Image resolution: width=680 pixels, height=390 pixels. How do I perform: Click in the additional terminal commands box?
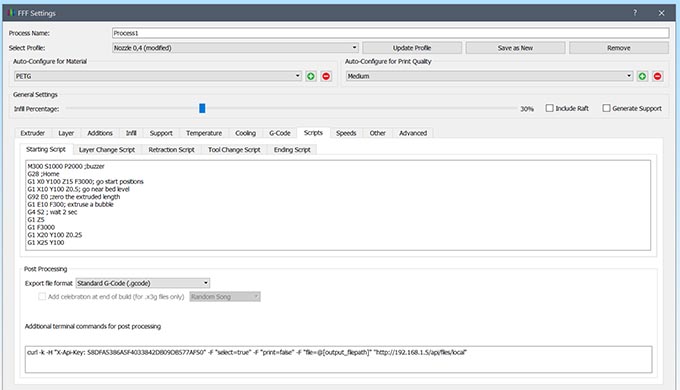pyautogui.click(x=338, y=359)
